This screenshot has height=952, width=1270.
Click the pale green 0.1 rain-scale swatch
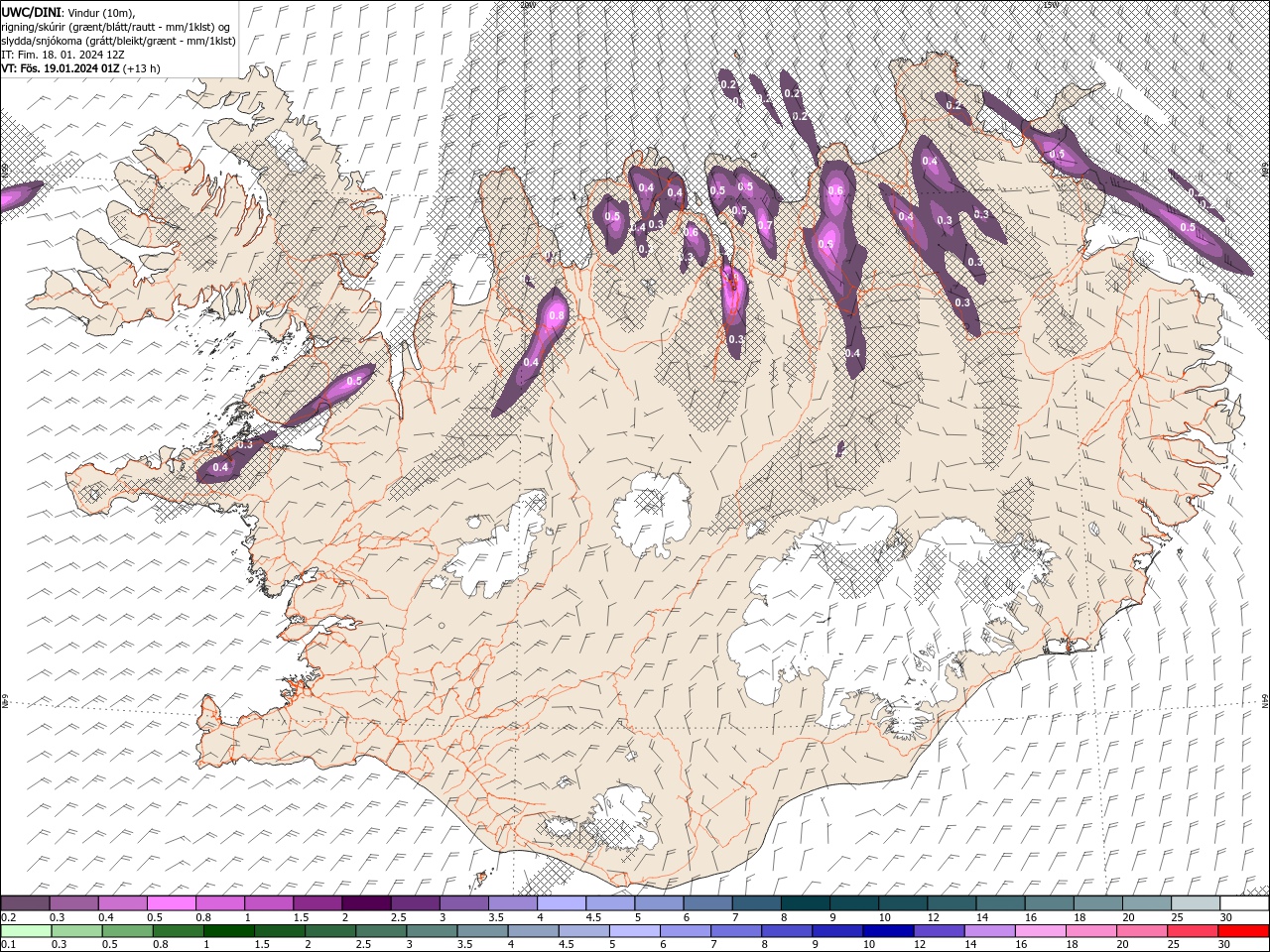(26, 931)
